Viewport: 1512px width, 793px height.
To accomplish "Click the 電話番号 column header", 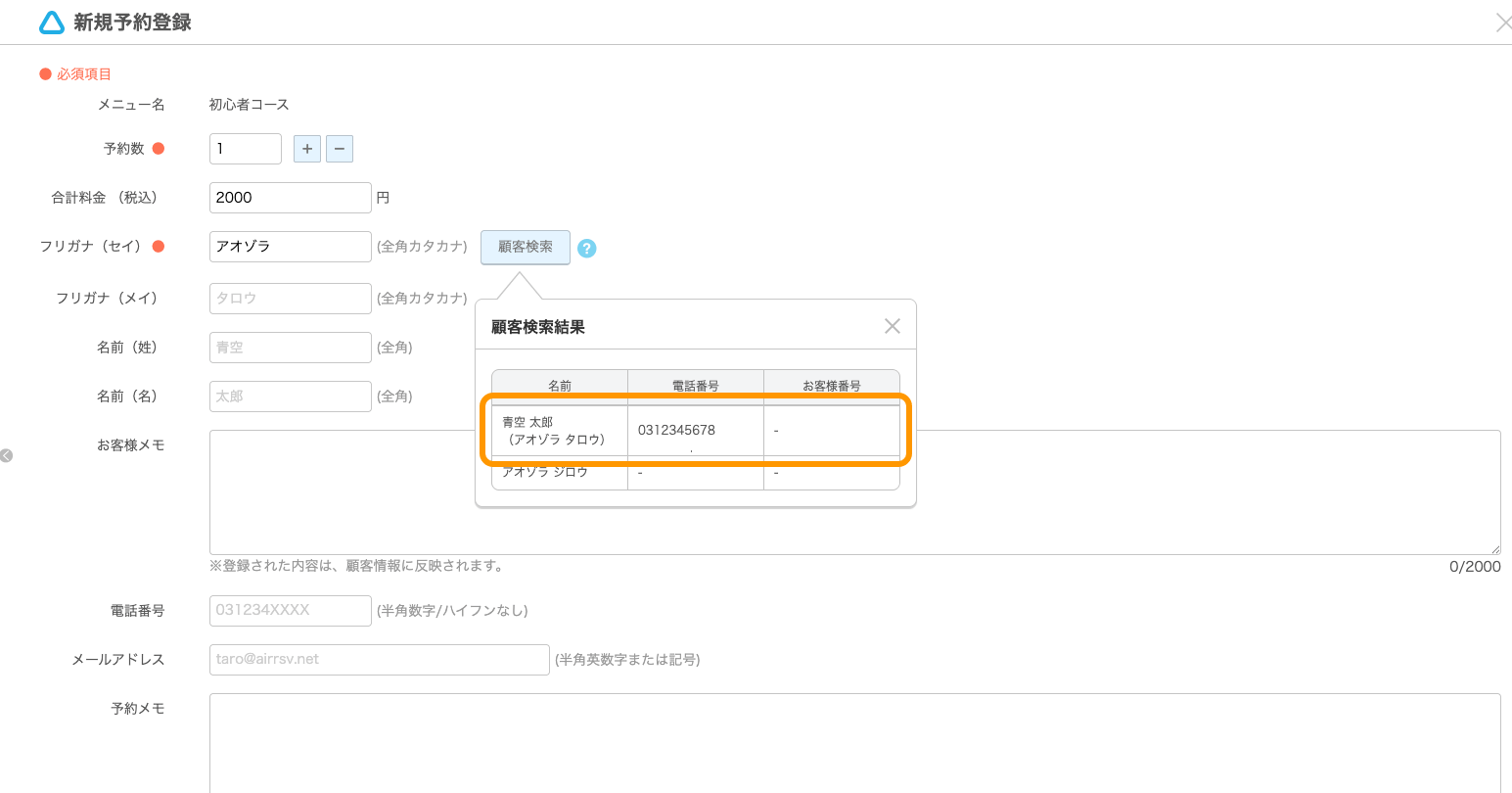I will [695, 384].
